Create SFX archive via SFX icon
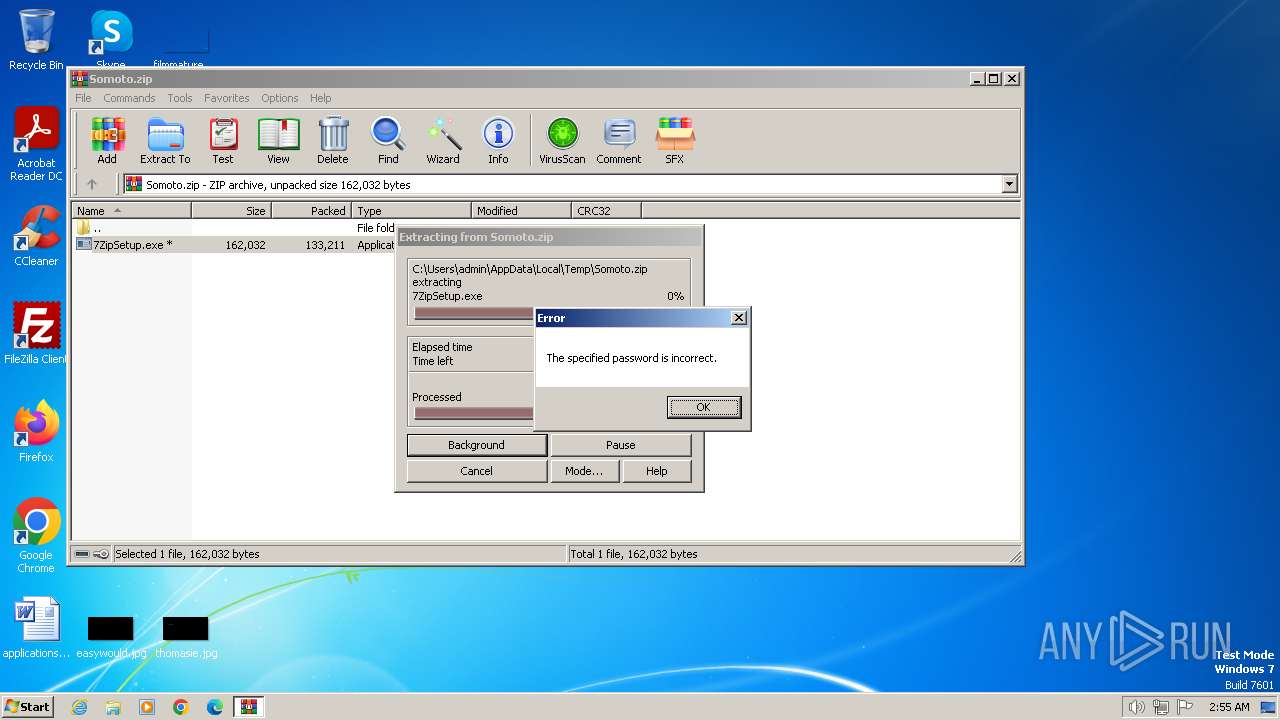Viewport: 1280px width, 720px height. pyautogui.click(x=675, y=140)
